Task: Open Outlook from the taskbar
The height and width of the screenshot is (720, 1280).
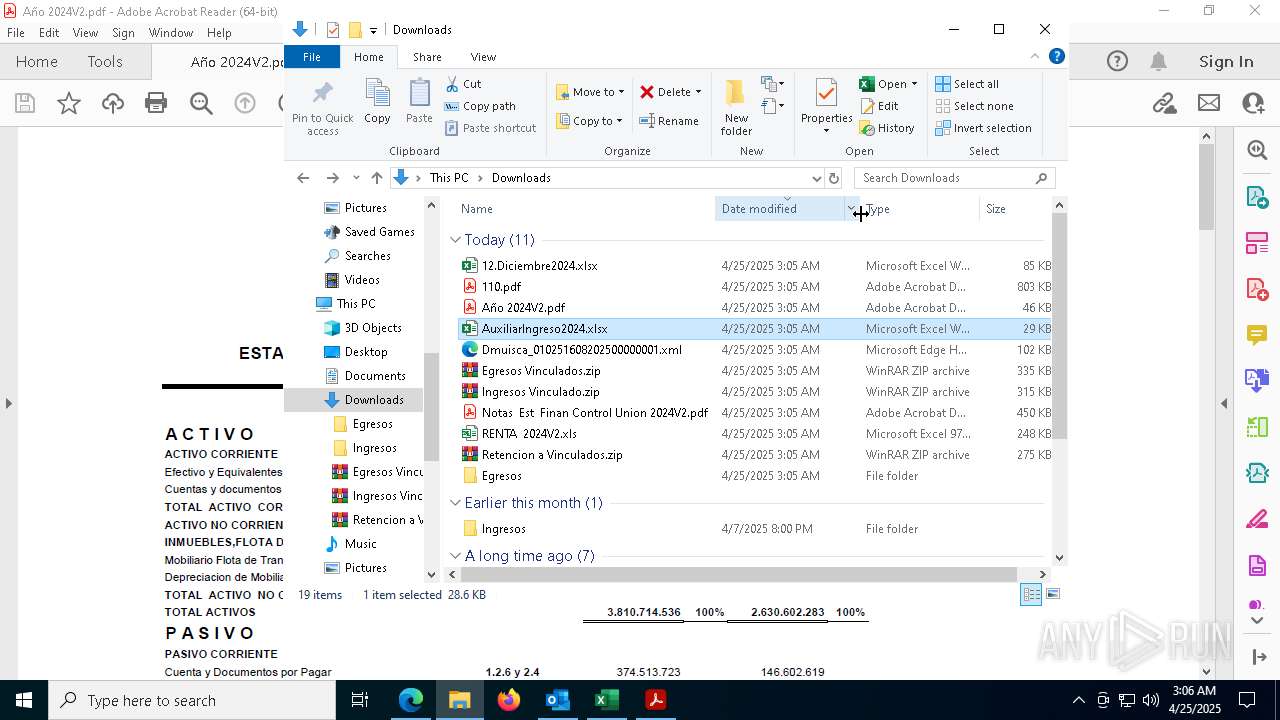Action: 558,700
